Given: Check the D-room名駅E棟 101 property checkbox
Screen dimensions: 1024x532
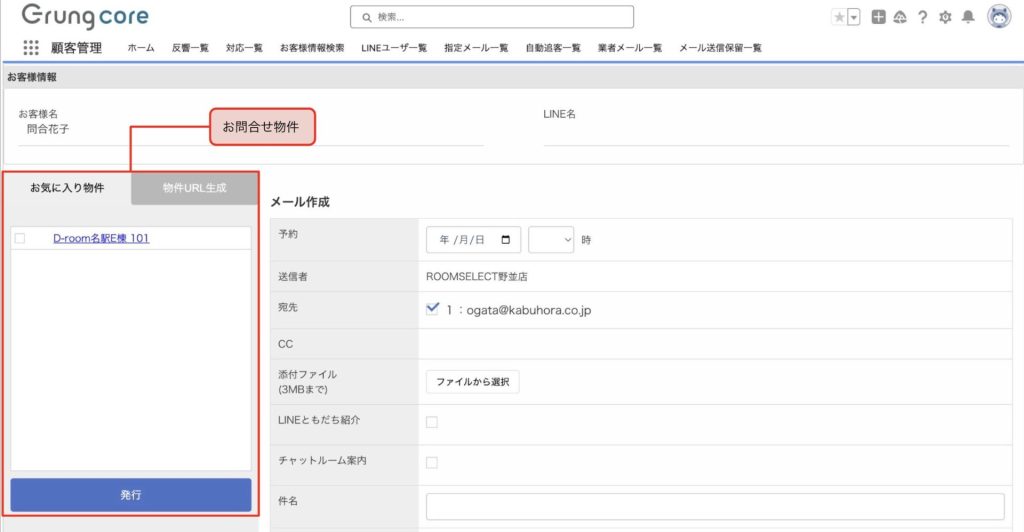Looking at the screenshot, I should [x=20, y=238].
